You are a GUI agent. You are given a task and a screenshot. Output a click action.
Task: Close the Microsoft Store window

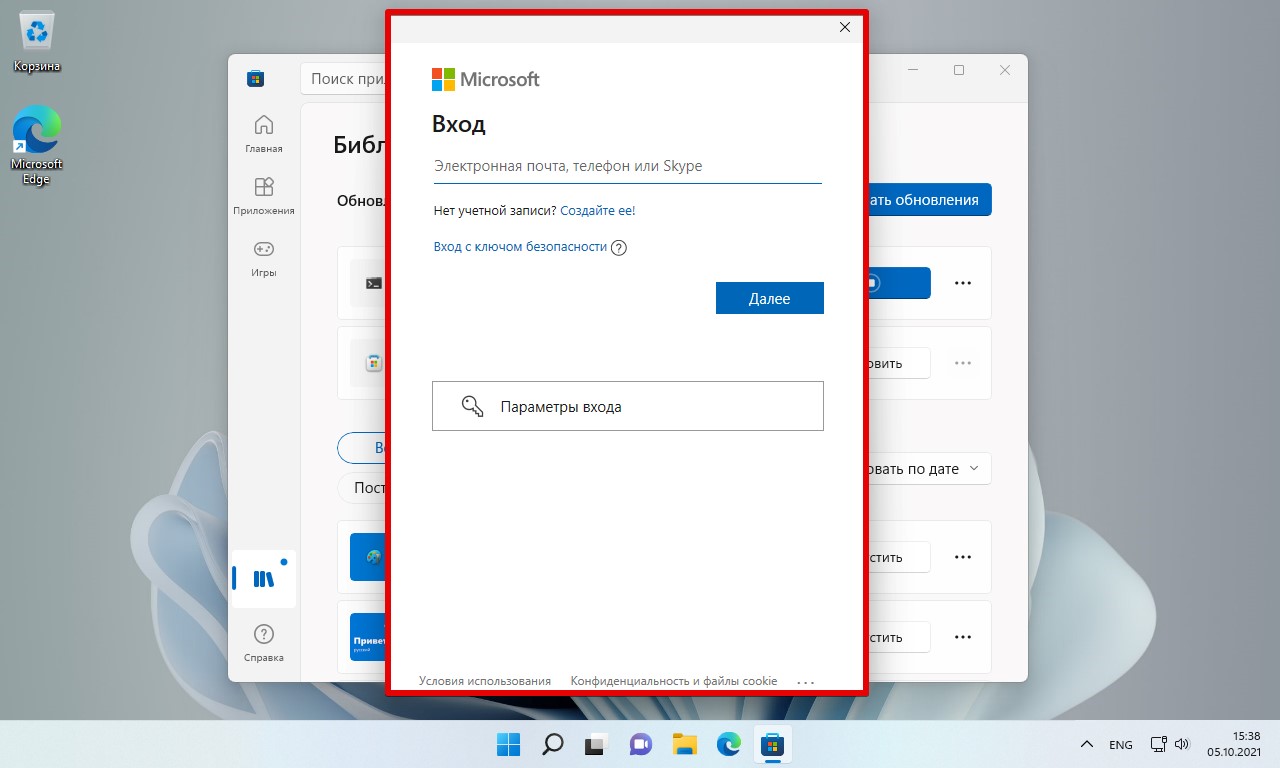[x=1005, y=70]
